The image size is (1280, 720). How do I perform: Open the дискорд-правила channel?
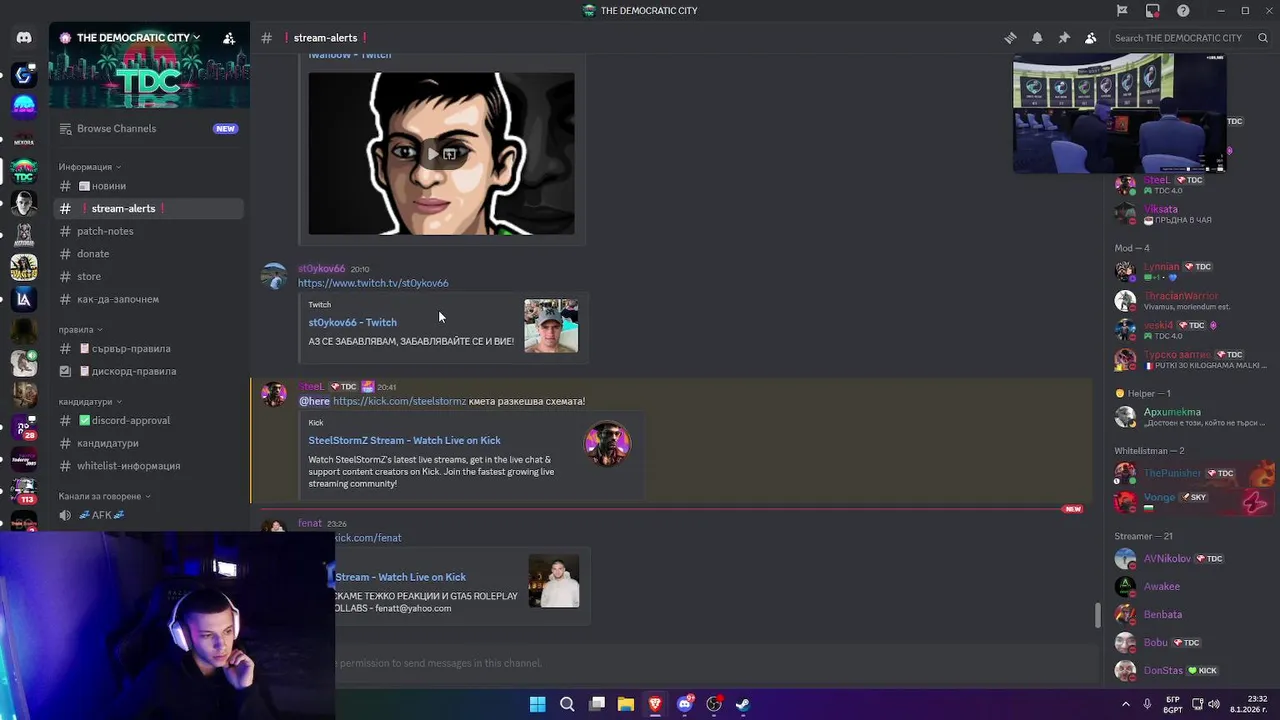(147, 371)
